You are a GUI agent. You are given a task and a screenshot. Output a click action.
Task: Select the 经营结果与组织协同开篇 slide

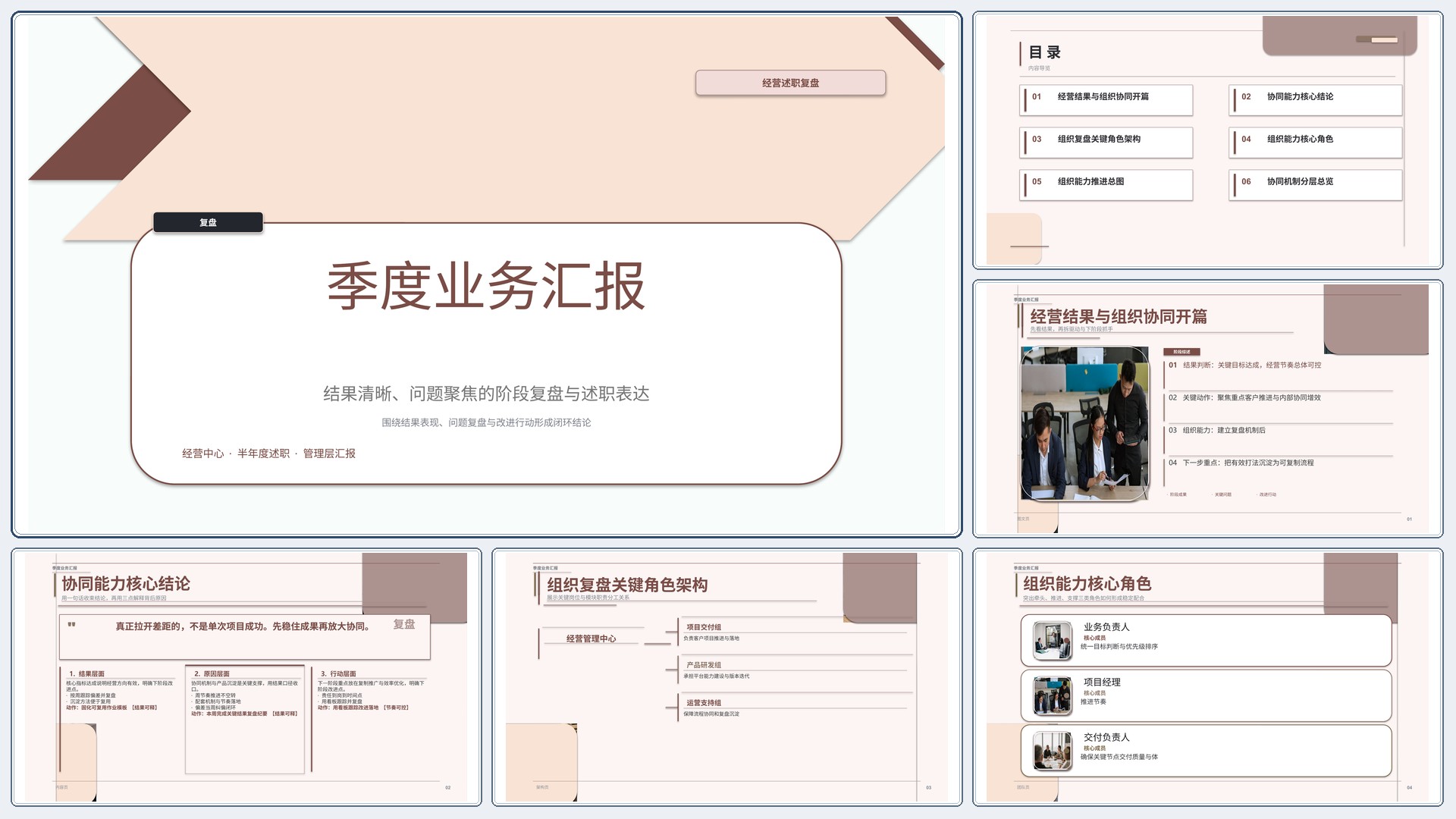1207,409
